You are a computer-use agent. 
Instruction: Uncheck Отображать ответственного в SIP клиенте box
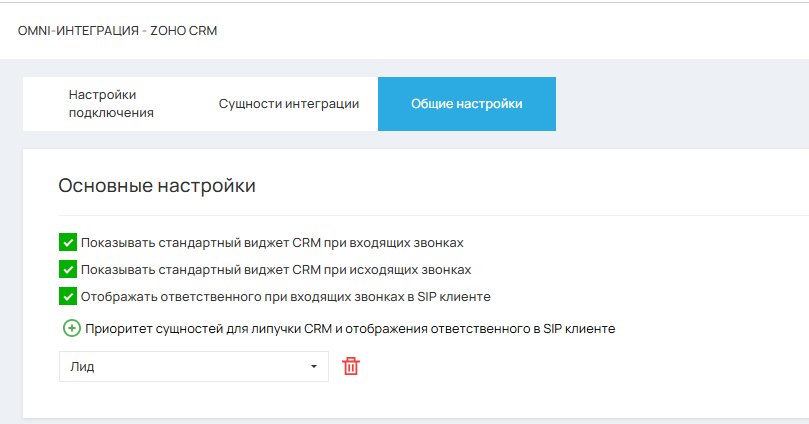[68, 296]
